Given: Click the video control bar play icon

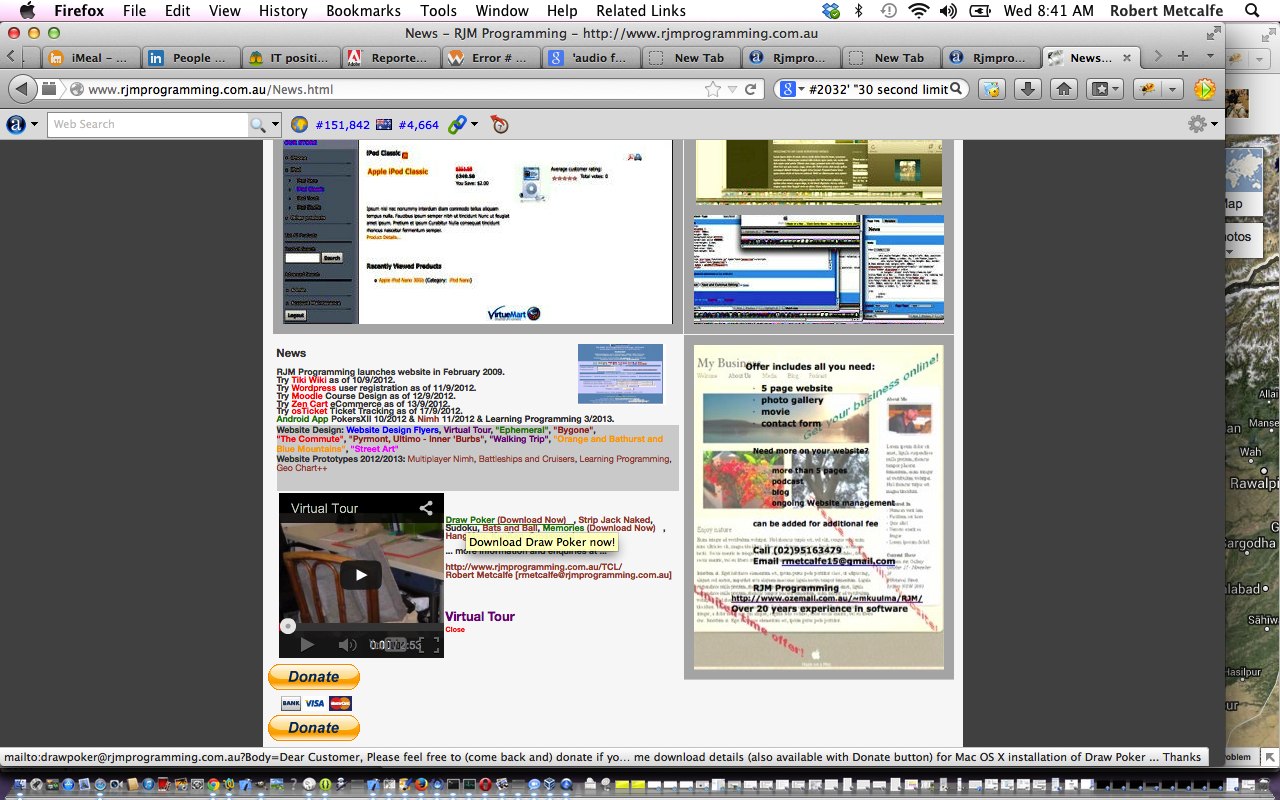Looking at the screenshot, I should click(307, 645).
